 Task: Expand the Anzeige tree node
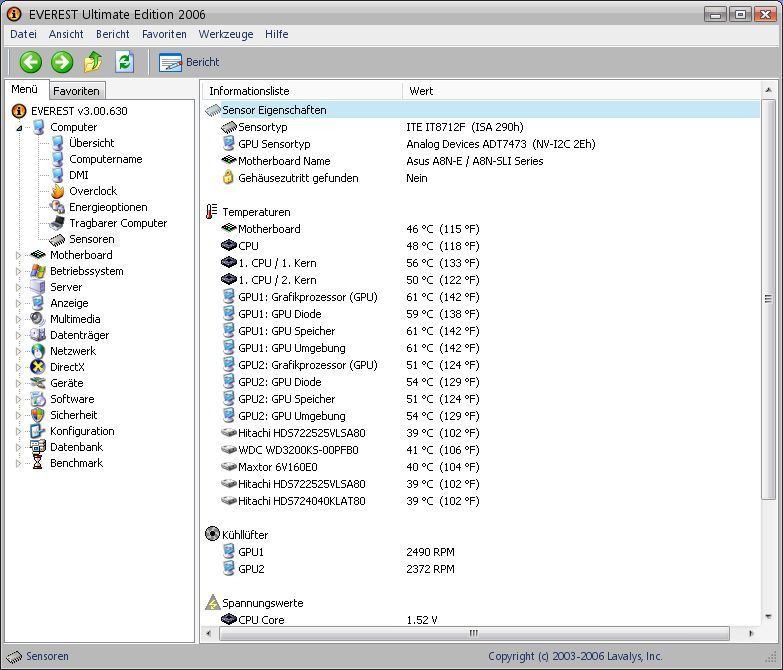coord(18,303)
